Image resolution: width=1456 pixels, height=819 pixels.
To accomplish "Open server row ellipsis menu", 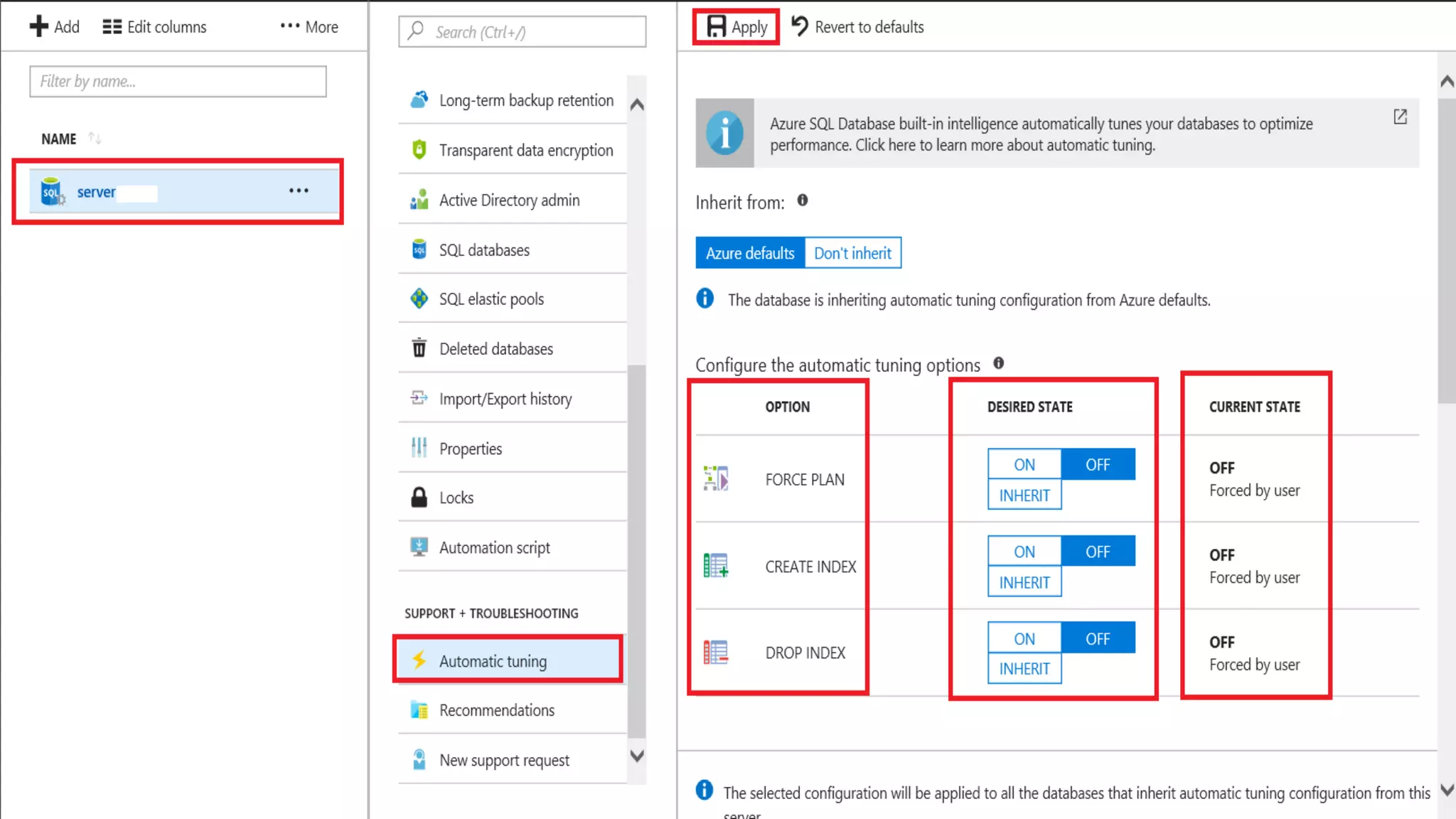I will pyautogui.click(x=299, y=191).
